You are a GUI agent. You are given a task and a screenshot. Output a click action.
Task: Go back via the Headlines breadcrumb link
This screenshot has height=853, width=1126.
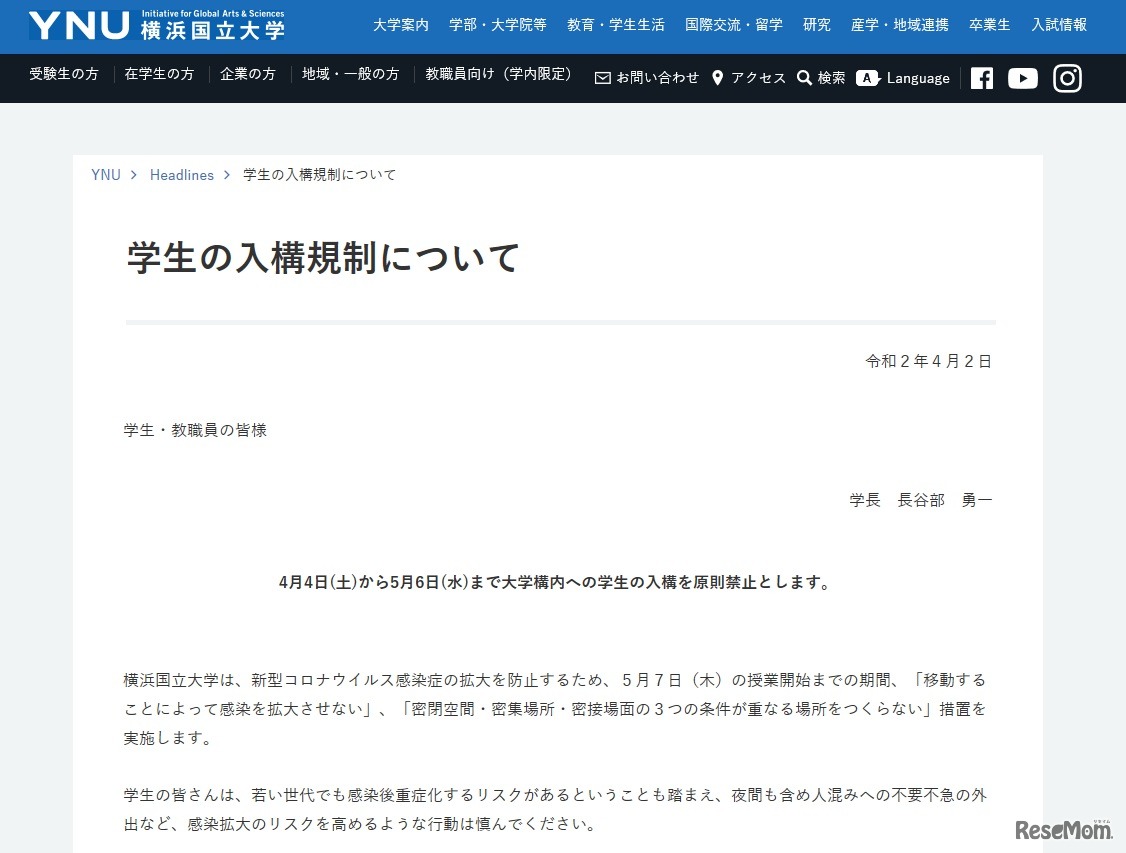(181, 174)
